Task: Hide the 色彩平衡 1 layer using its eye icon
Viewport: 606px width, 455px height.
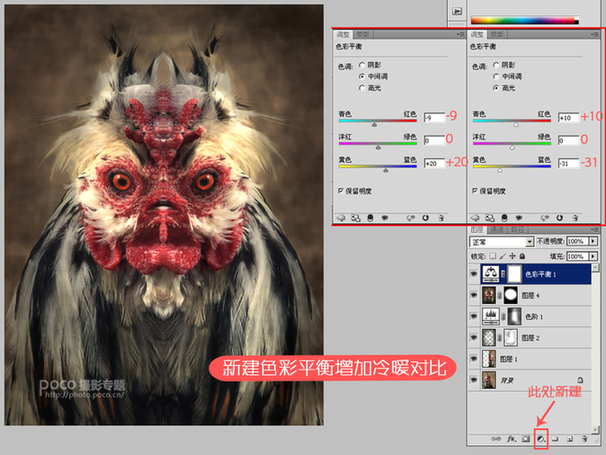Action: (x=475, y=273)
